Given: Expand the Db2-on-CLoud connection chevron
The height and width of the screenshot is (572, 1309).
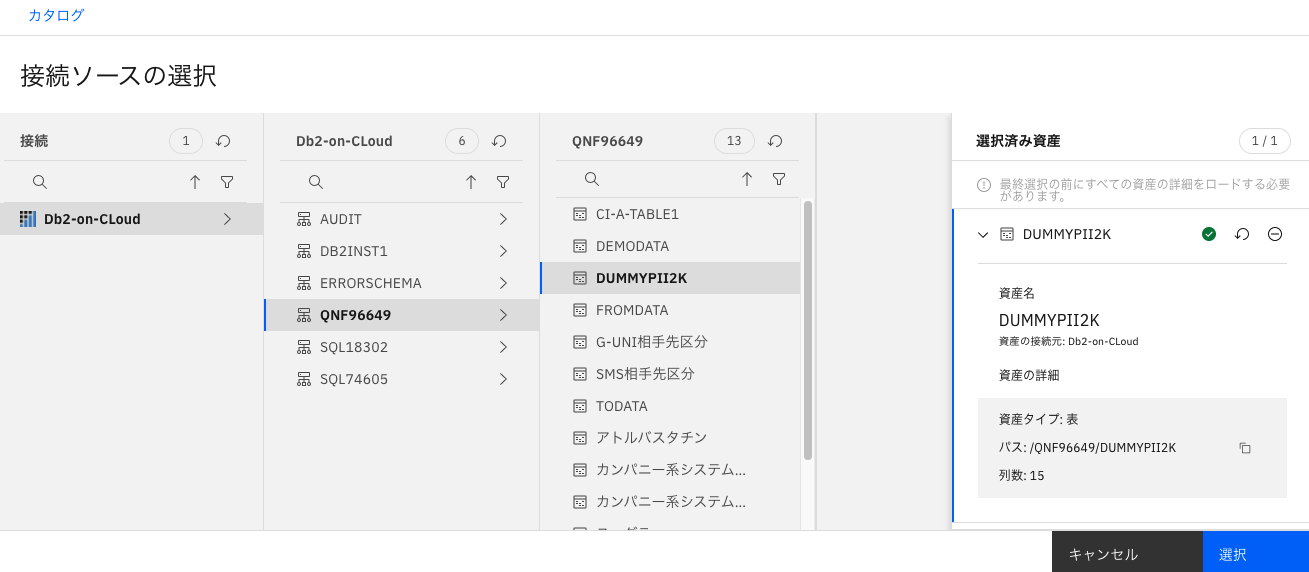Looking at the screenshot, I should (x=227, y=219).
